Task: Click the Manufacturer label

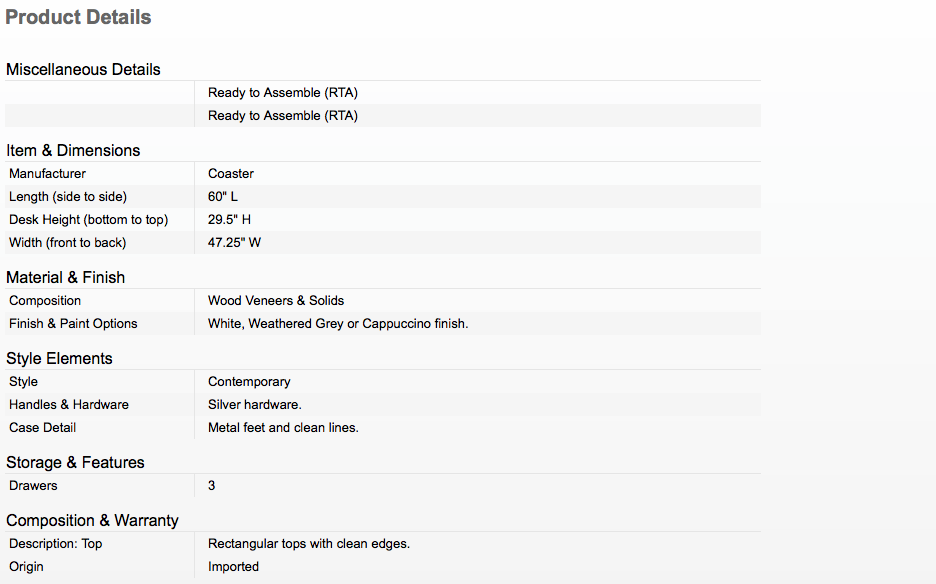Action: coord(47,174)
